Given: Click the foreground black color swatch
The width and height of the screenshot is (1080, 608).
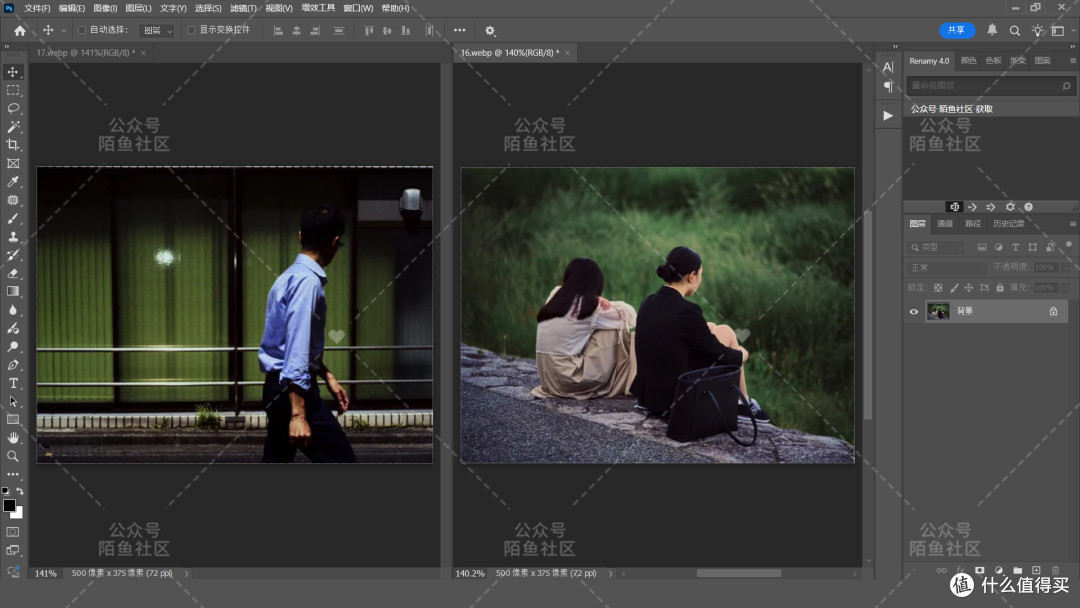Looking at the screenshot, I should coord(9,506).
